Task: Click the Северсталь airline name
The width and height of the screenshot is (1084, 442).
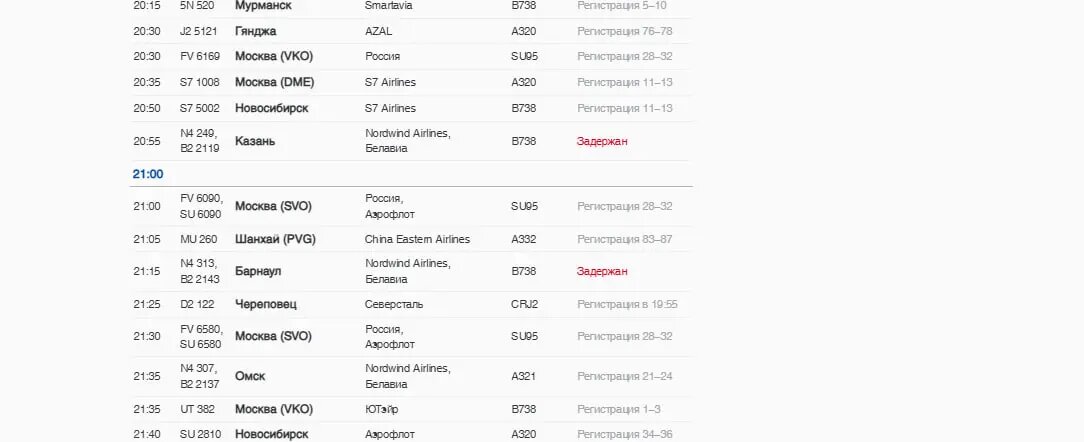Action: [x=394, y=304]
